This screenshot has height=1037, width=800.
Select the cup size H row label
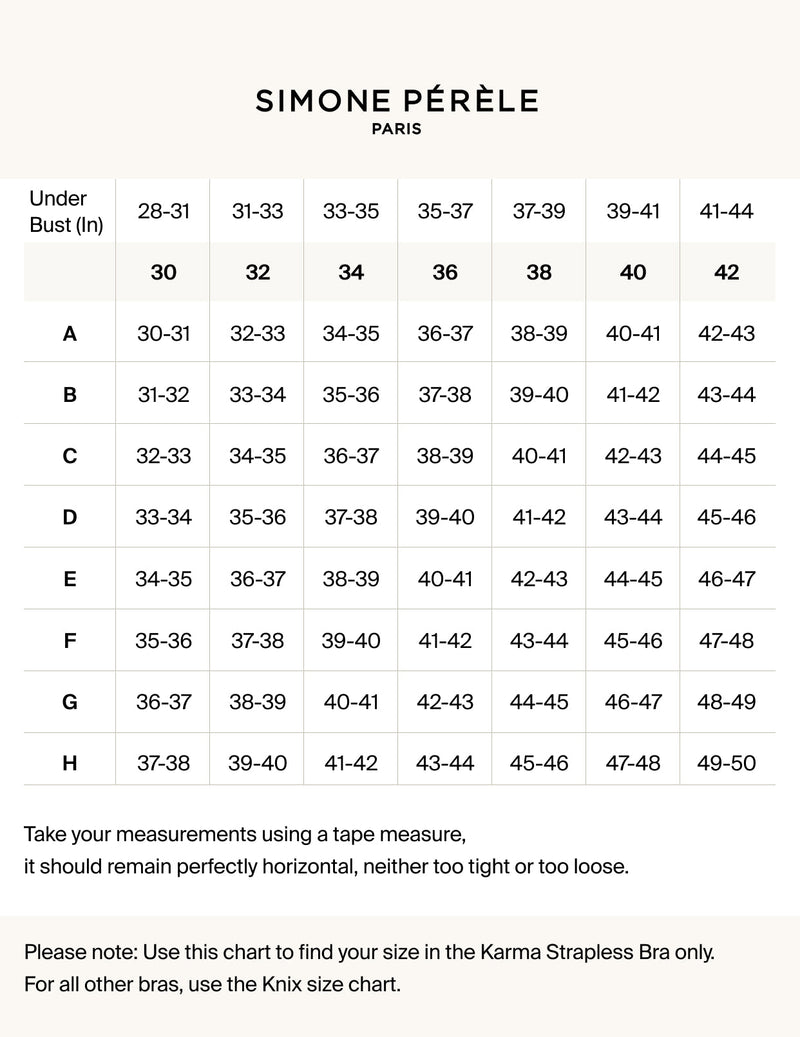(x=70, y=764)
